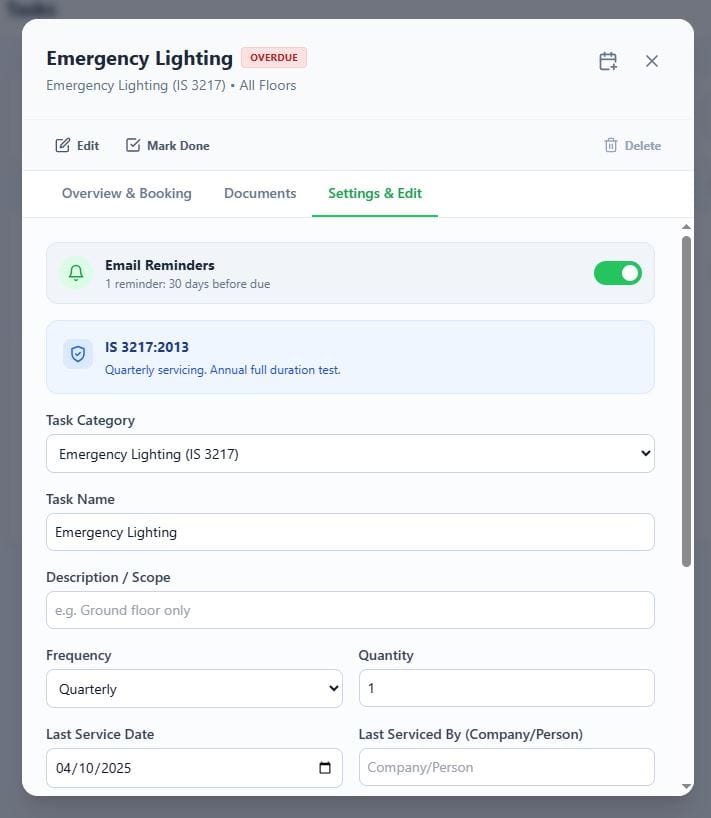Open the Task Category dropdown

(350, 454)
